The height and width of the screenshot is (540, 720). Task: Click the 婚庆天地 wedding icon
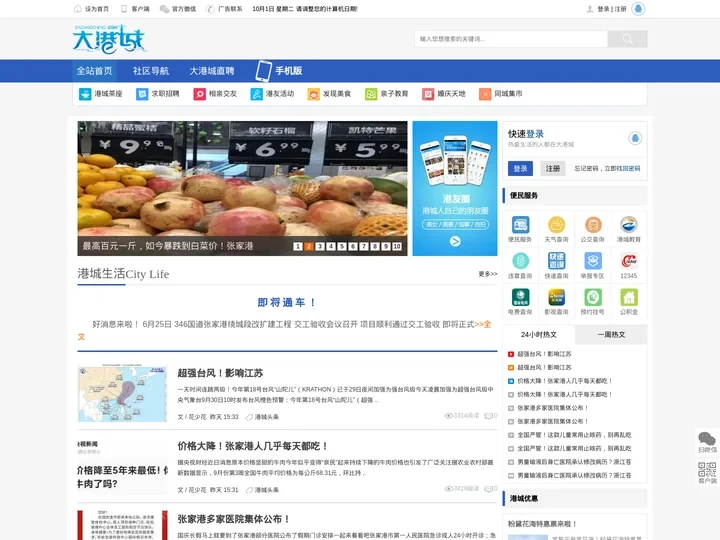[x=428, y=94]
